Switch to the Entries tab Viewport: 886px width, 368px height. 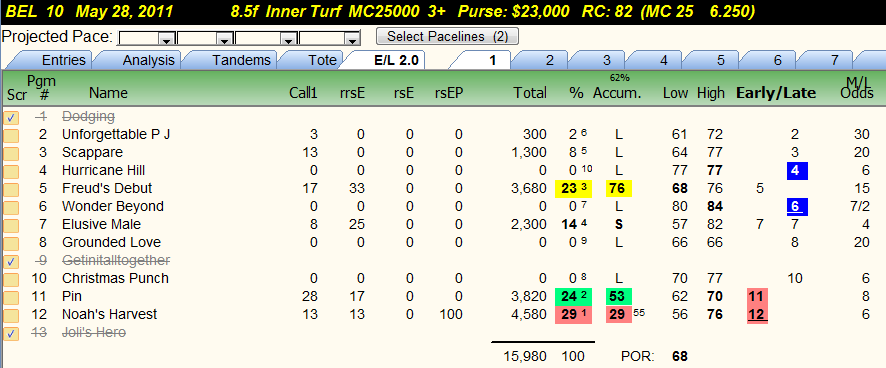point(64,60)
